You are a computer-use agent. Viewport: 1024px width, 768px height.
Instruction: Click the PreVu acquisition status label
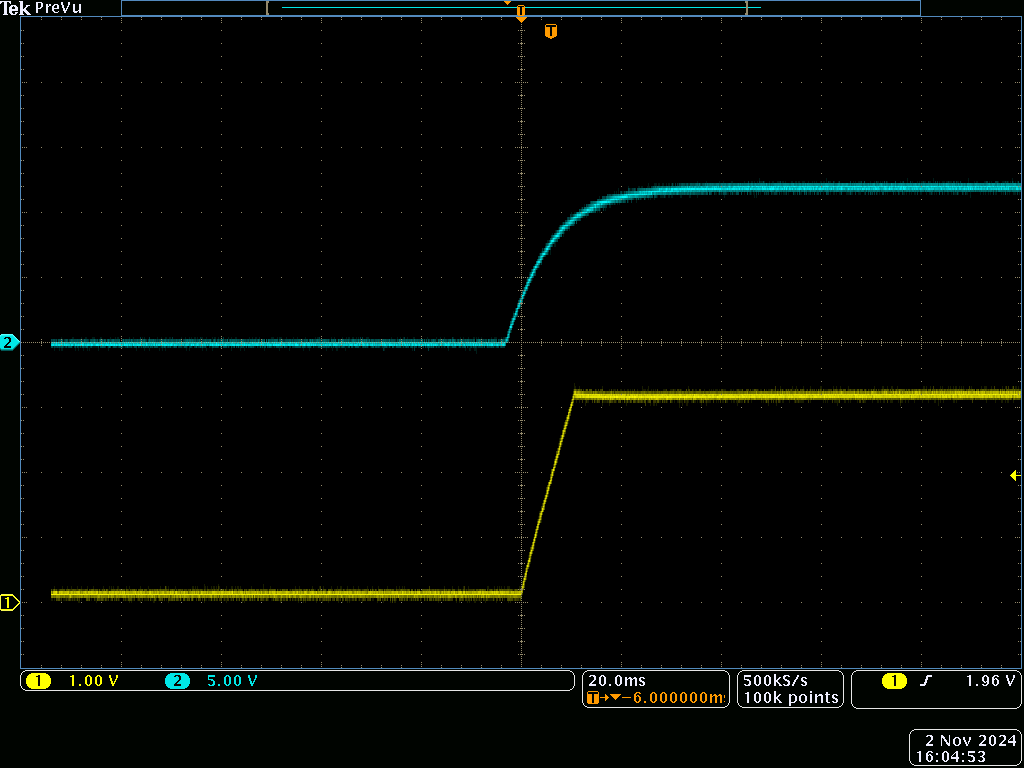[x=59, y=8]
